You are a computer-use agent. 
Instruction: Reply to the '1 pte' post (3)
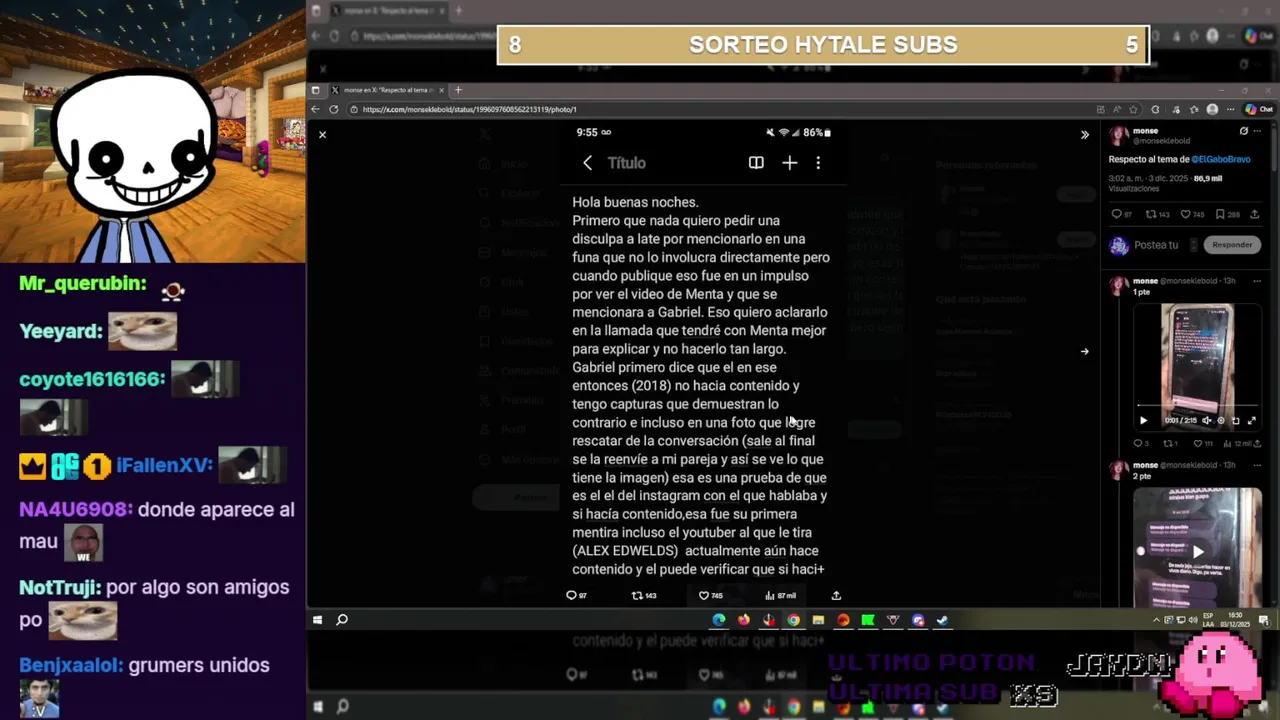pyautogui.click(x=1140, y=443)
